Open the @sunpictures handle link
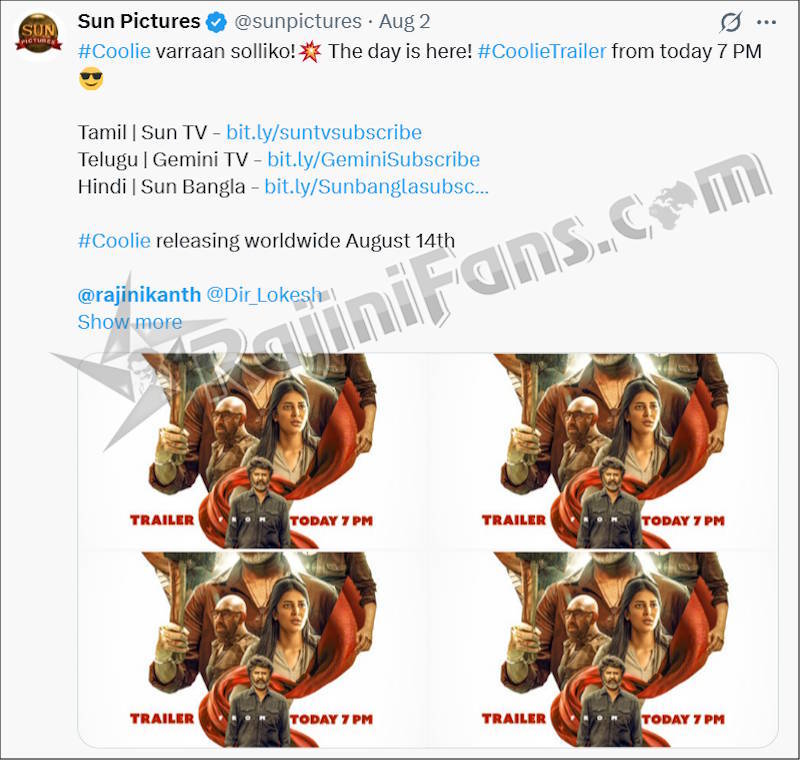The image size is (800, 760). click(x=298, y=22)
